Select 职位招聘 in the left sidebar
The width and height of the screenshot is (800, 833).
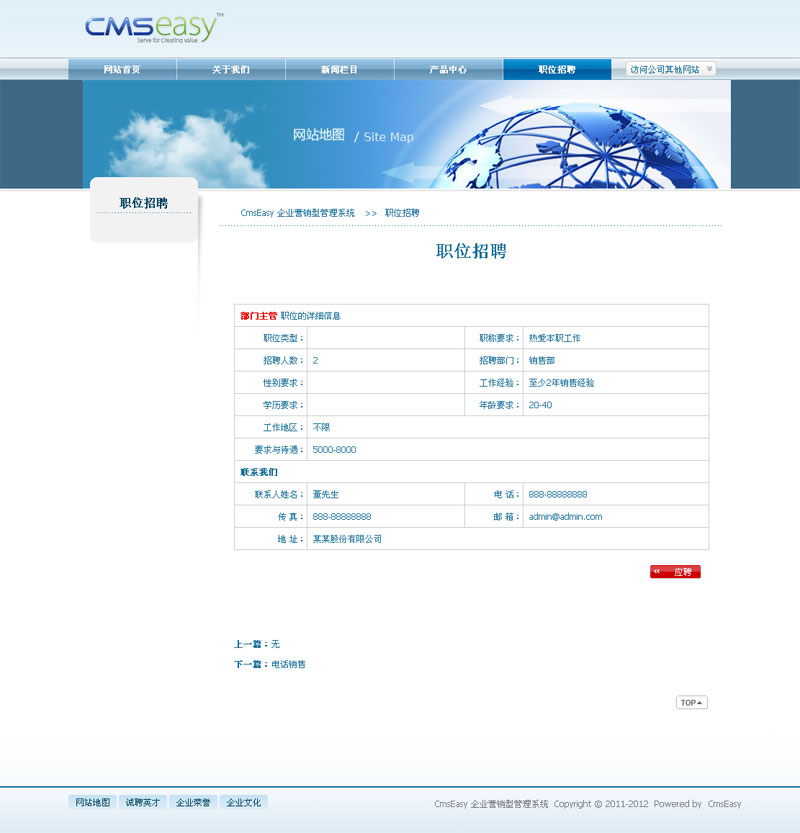click(144, 203)
